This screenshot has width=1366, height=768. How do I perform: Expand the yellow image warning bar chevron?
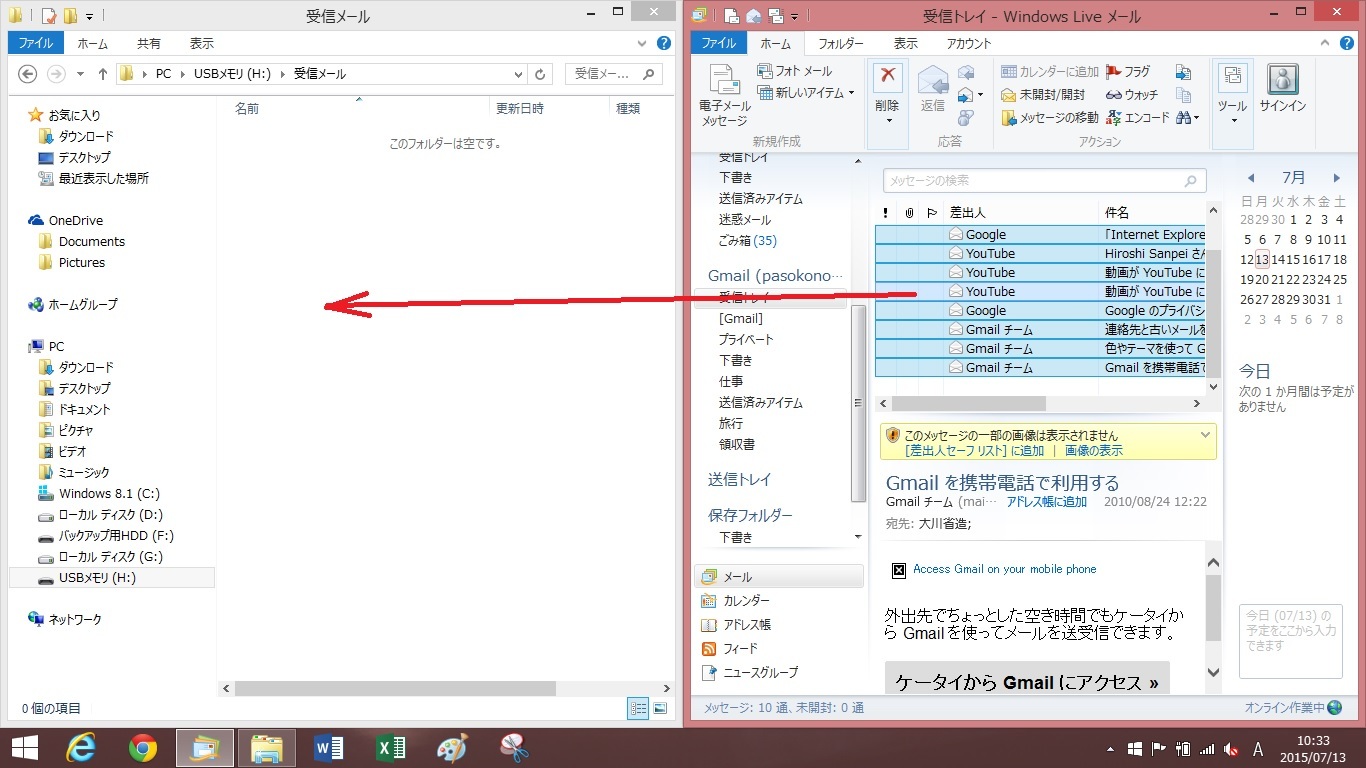pyautogui.click(x=1205, y=435)
